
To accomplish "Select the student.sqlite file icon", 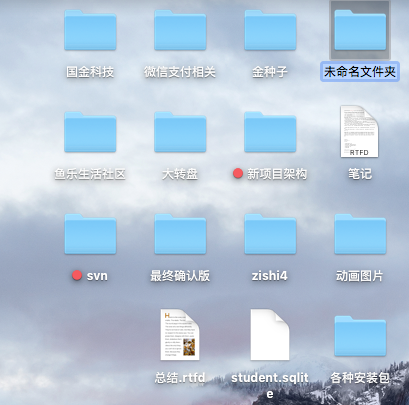I will coord(270,334).
